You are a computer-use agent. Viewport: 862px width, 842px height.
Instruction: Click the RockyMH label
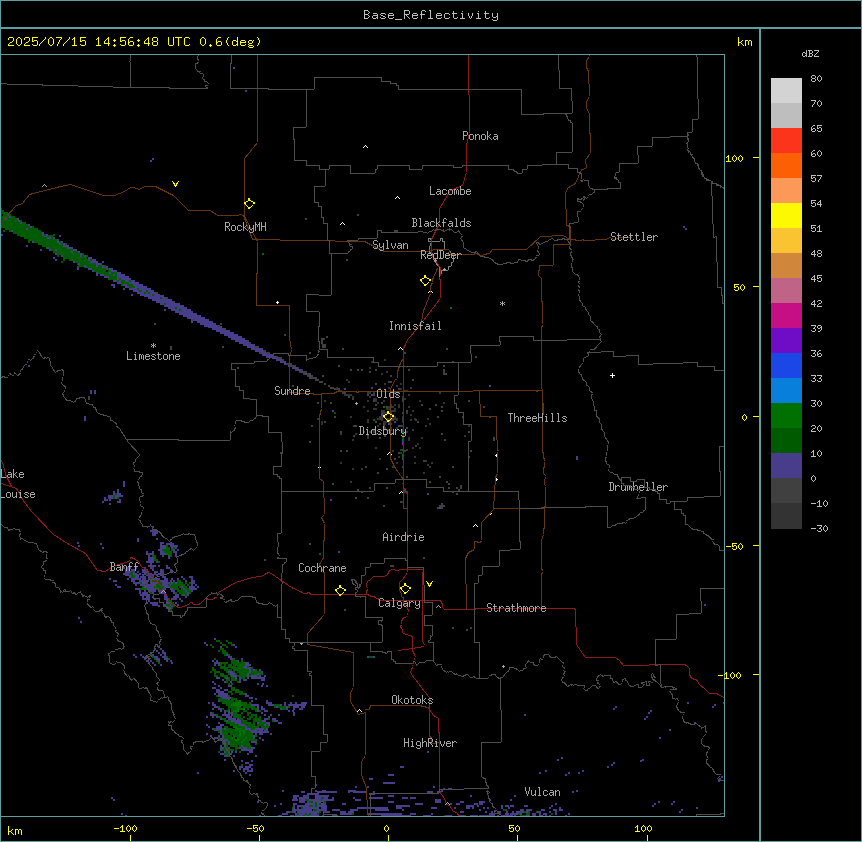click(x=245, y=227)
